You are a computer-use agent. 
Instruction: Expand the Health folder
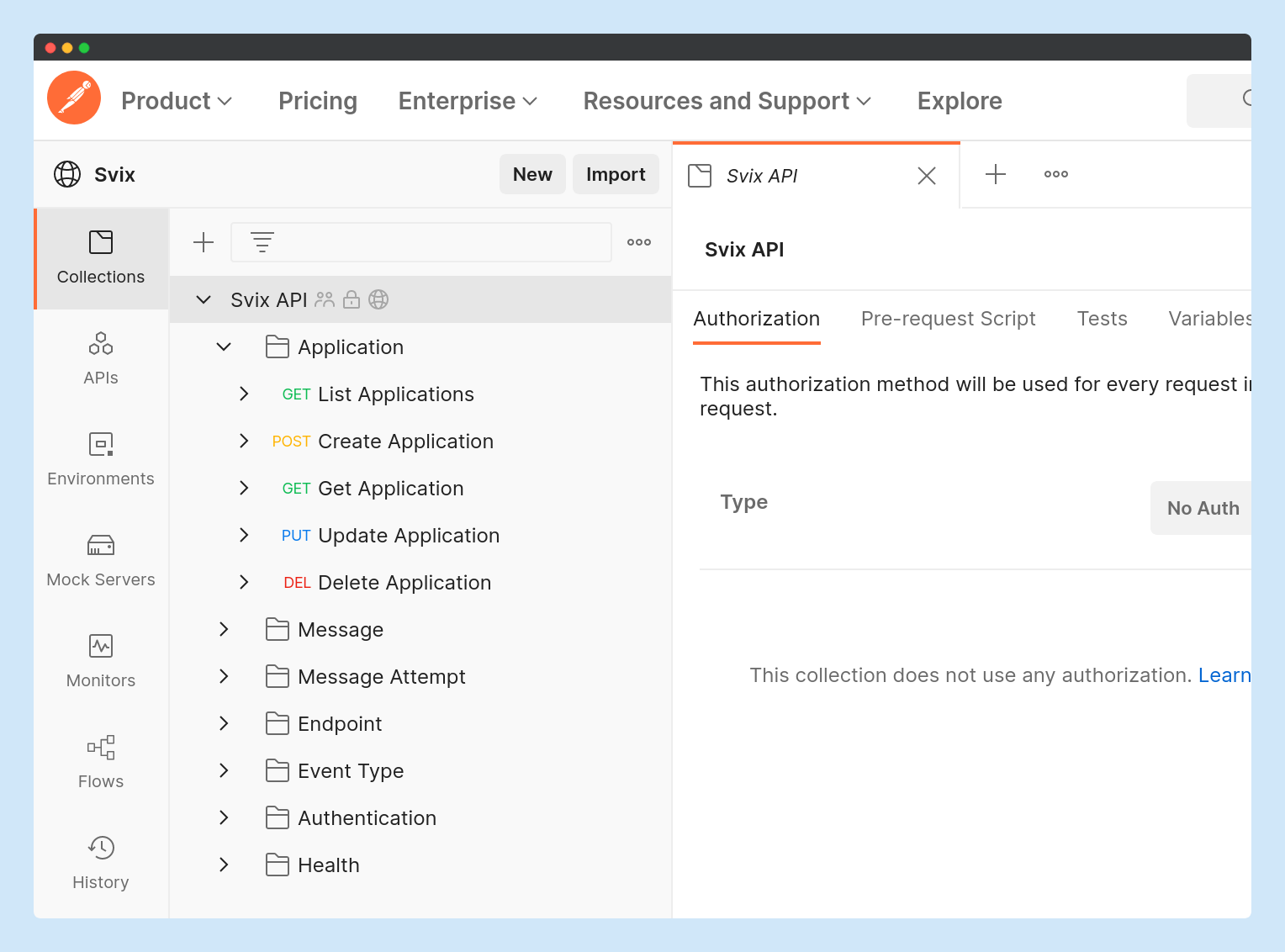pos(224,865)
